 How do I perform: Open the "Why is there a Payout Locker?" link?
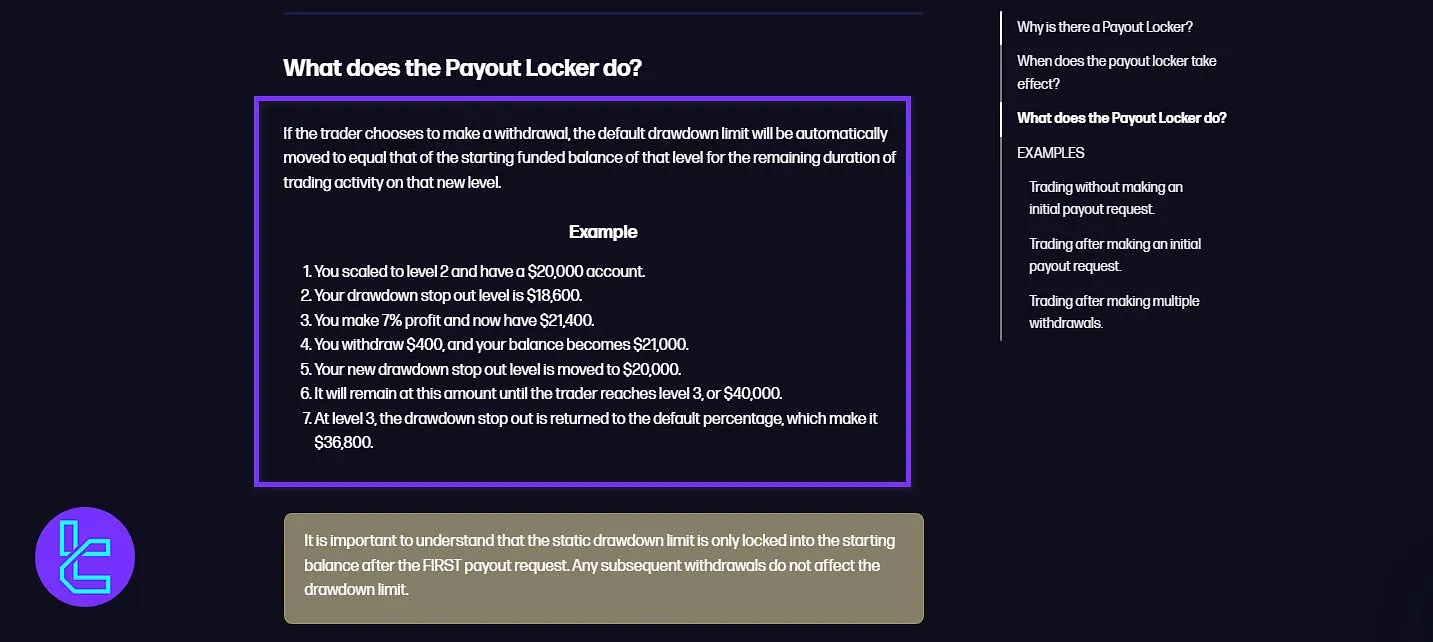click(x=1104, y=27)
